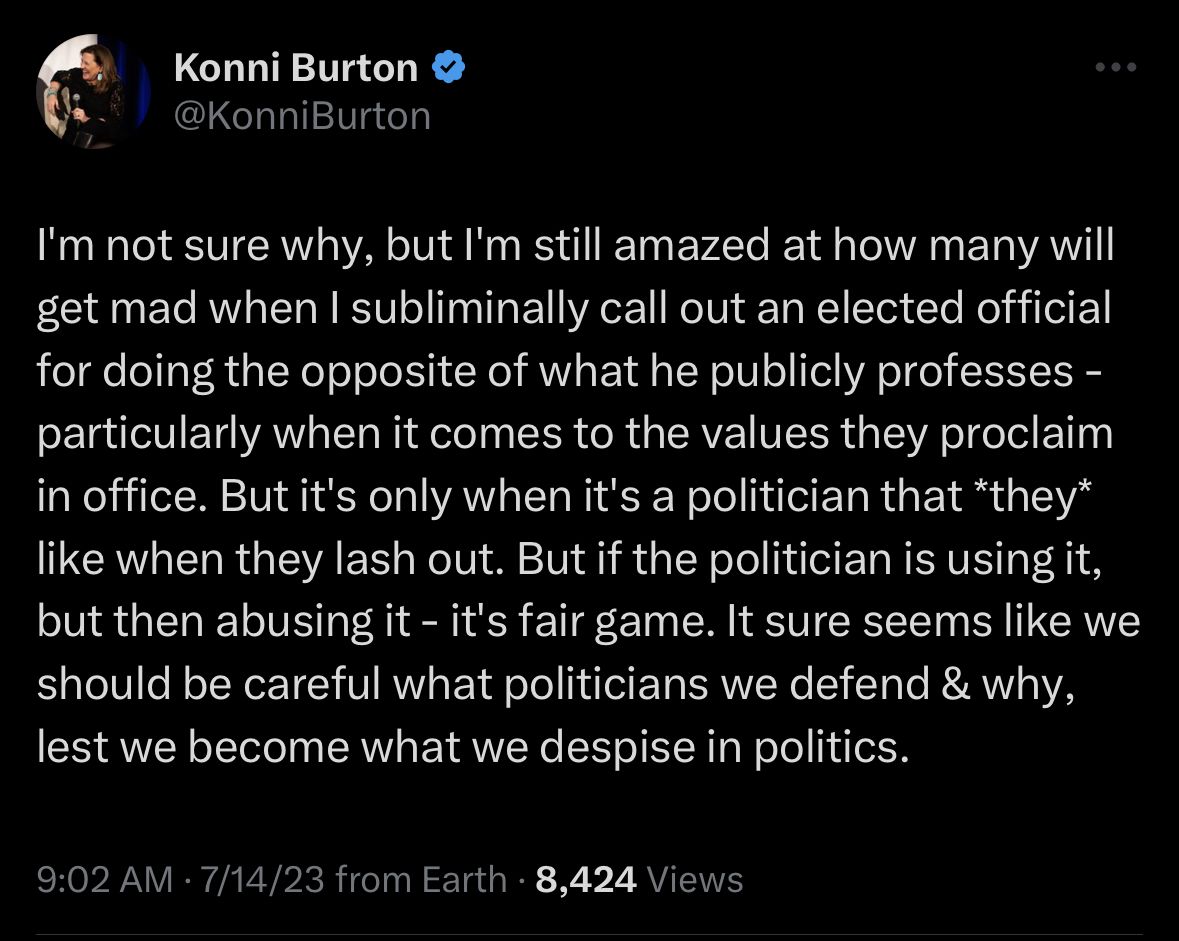1179x941 pixels.
Task: Click the blue verified checkmark badge
Action: click(447, 68)
